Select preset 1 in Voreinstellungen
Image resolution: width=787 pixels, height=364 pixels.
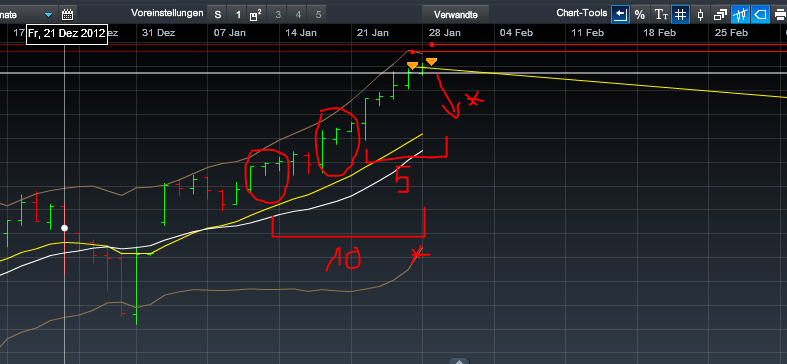pos(238,15)
